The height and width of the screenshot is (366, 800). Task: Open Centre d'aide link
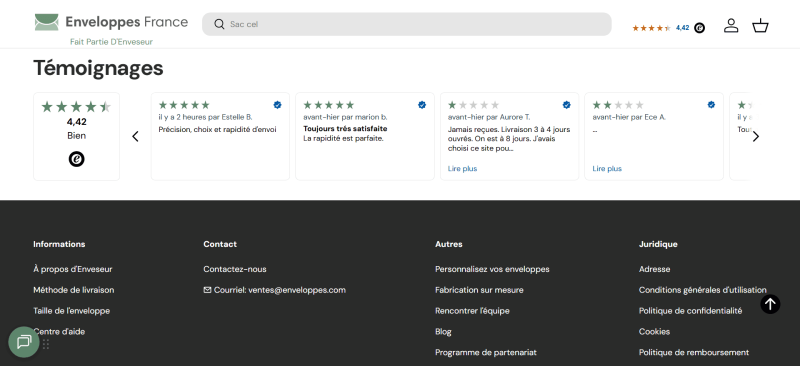[59, 332]
